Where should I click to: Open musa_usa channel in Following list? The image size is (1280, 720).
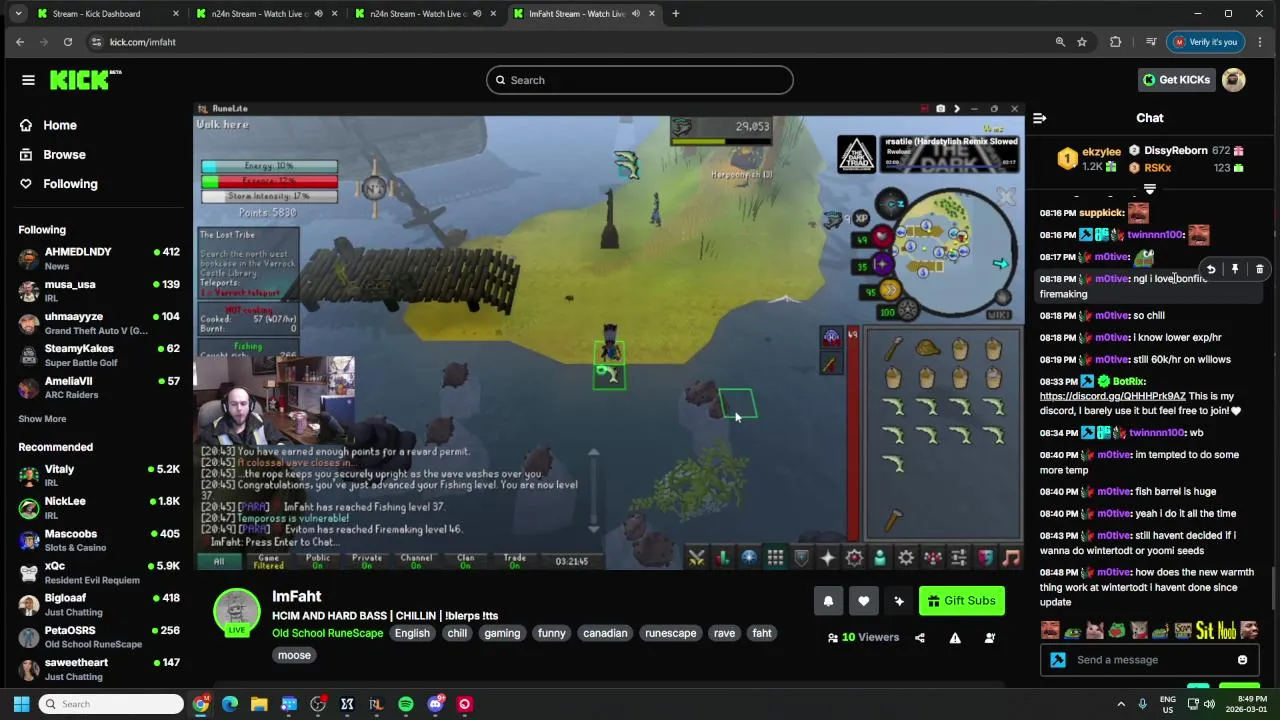point(98,291)
